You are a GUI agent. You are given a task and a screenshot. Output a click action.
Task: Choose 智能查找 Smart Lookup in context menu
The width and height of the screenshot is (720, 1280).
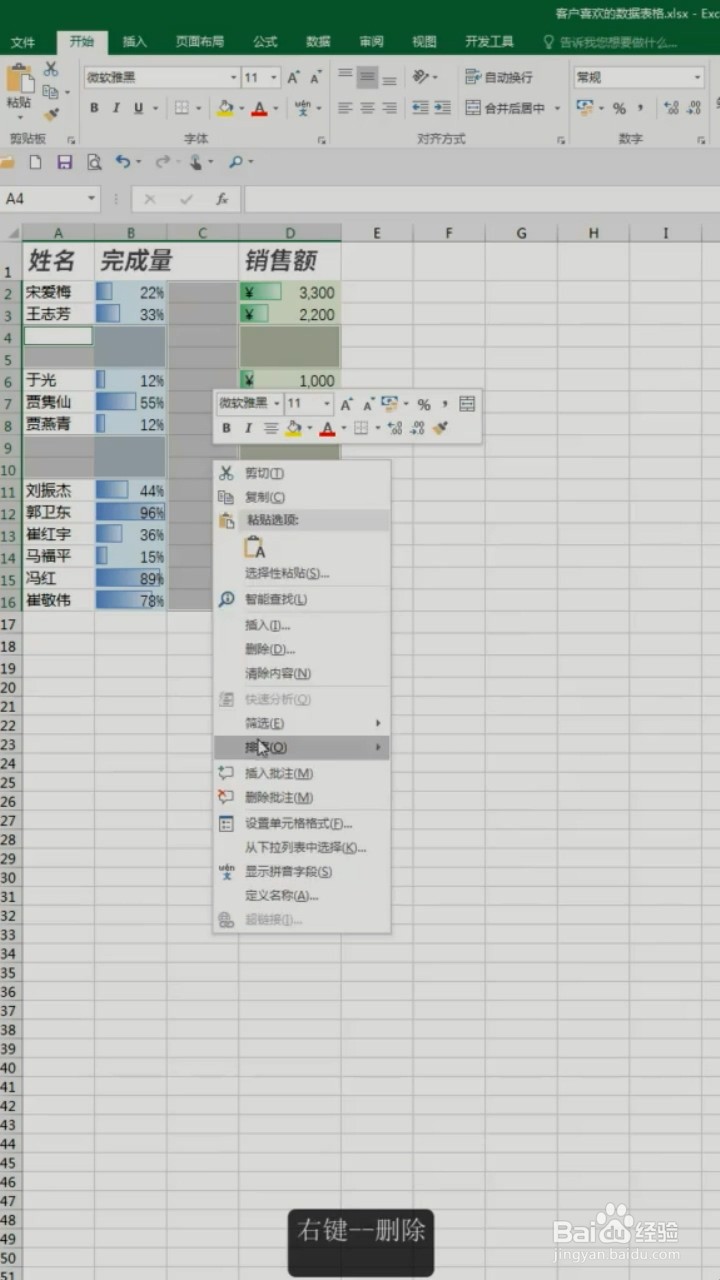pyautogui.click(x=301, y=599)
